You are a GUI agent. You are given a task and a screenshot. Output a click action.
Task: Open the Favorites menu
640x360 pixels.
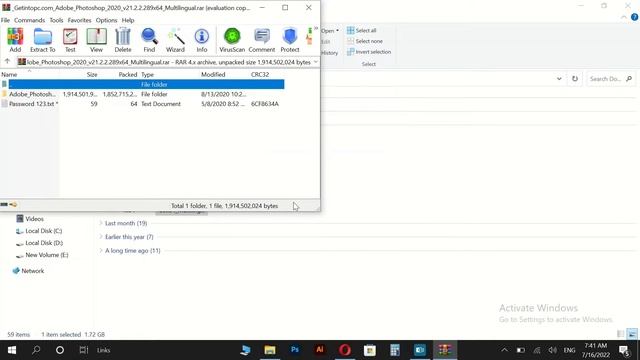click(79, 20)
